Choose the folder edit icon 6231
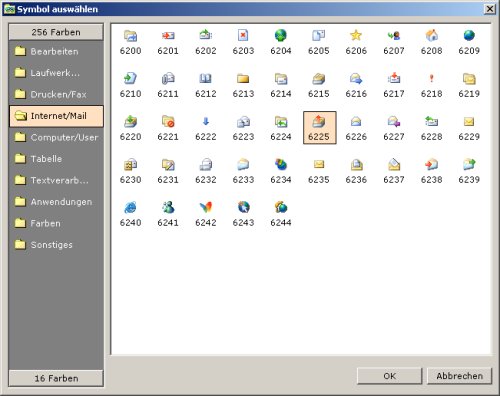The image size is (500, 396). tap(168, 164)
